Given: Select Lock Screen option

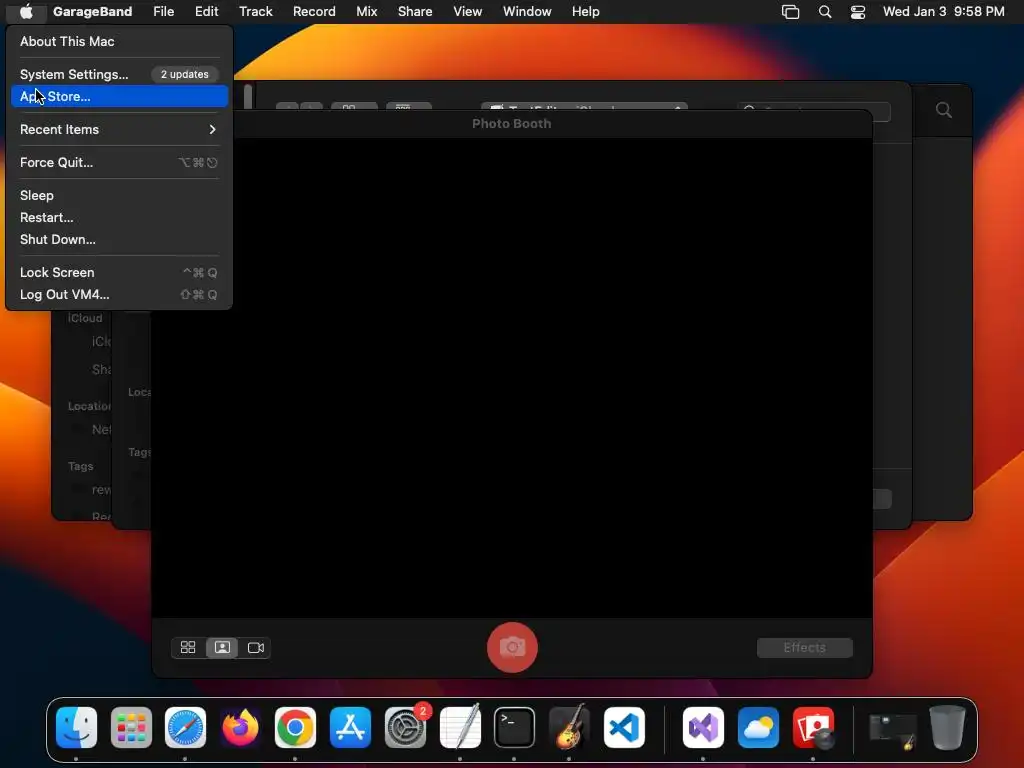Looking at the screenshot, I should click(119, 272).
